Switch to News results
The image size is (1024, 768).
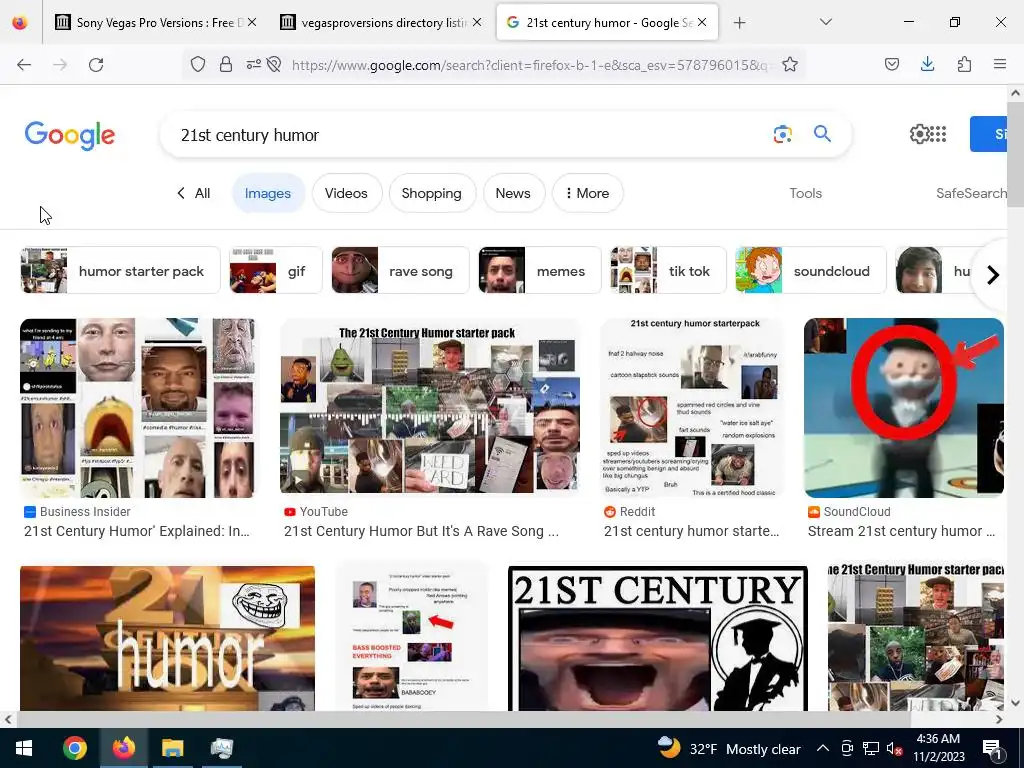pyautogui.click(x=513, y=193)
